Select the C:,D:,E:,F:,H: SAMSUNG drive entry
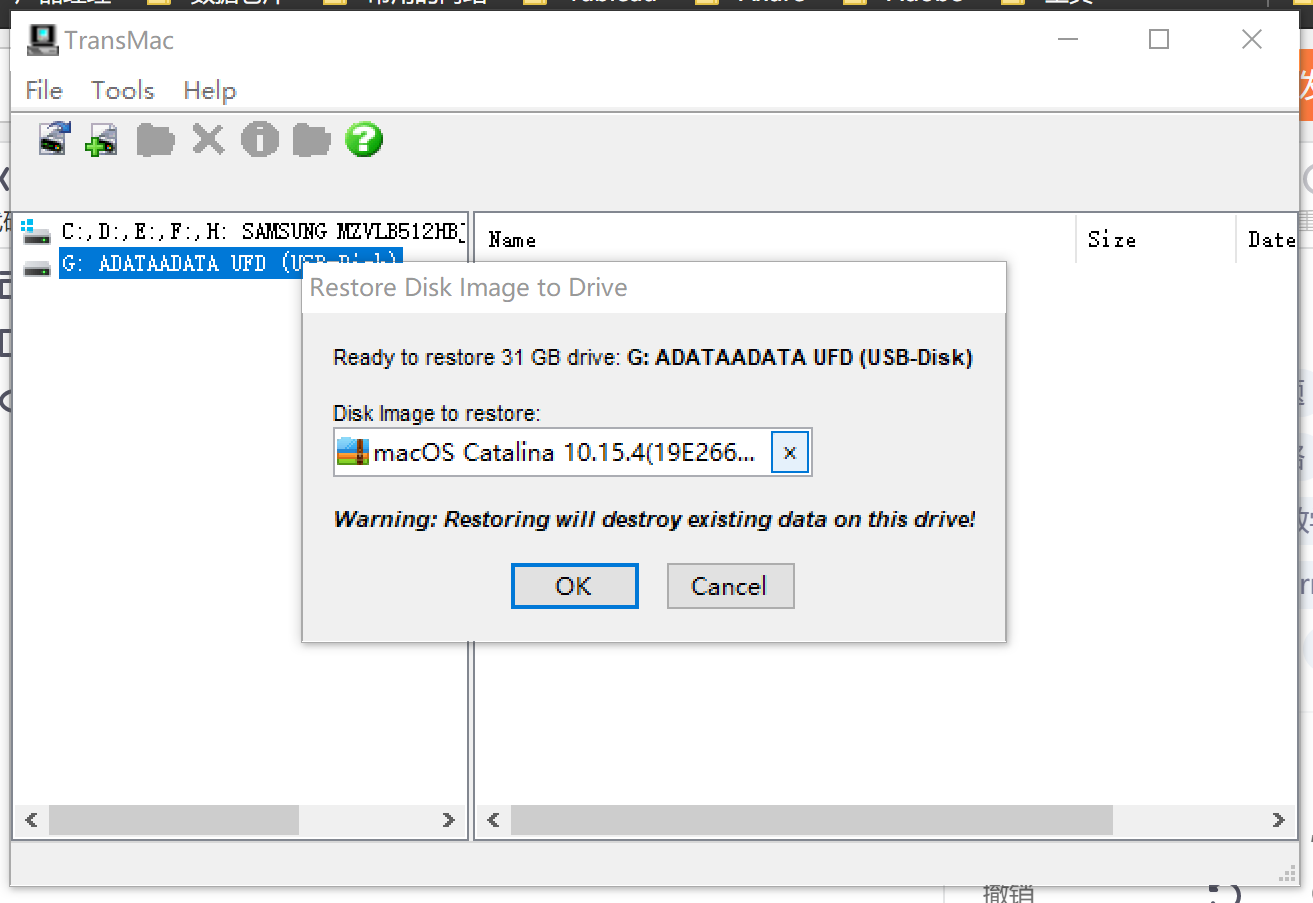The height and width of the screenshot is (903, 1313). coord(264,232)
